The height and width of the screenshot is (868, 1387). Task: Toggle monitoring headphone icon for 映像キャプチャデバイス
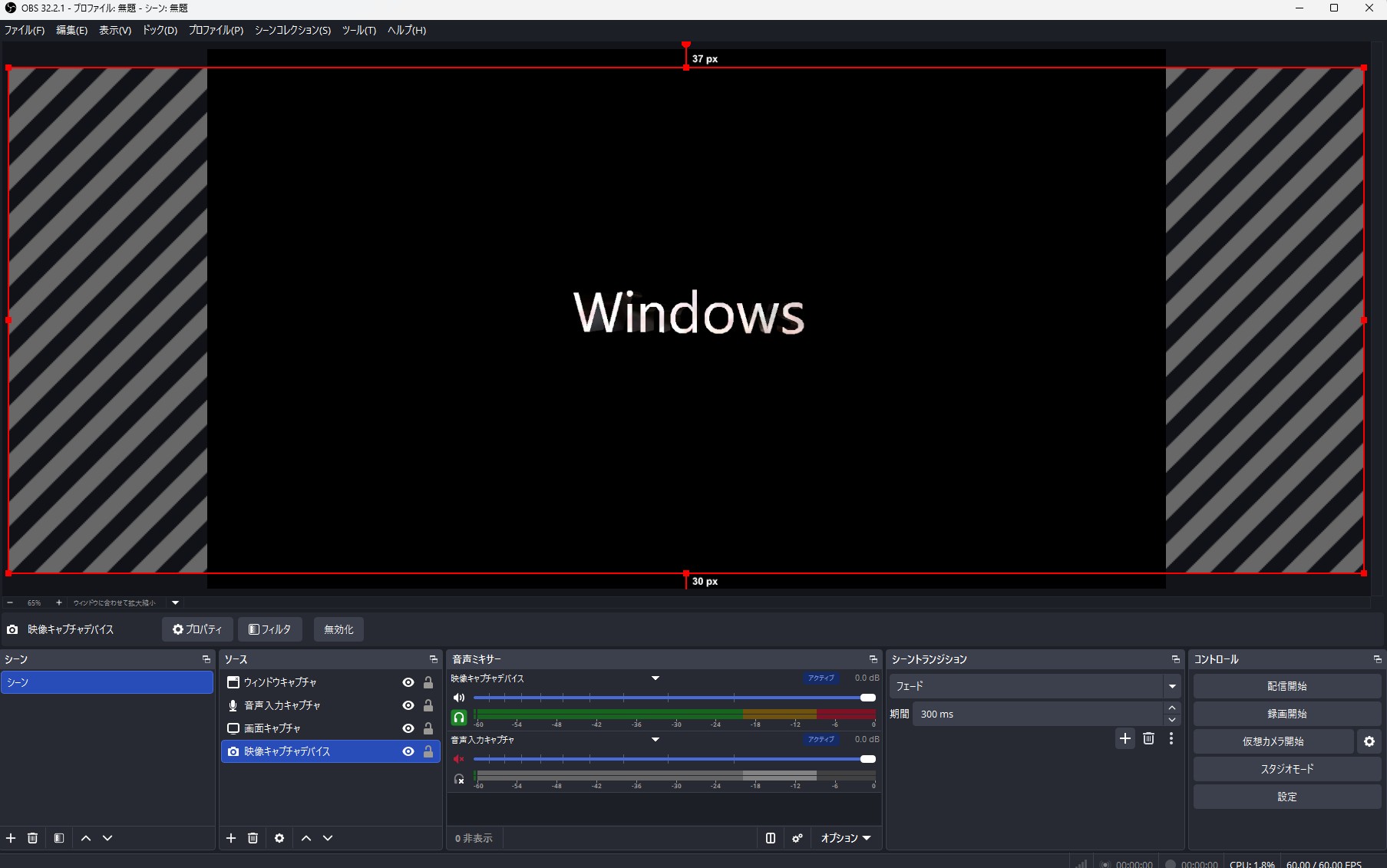coord(459,718)
